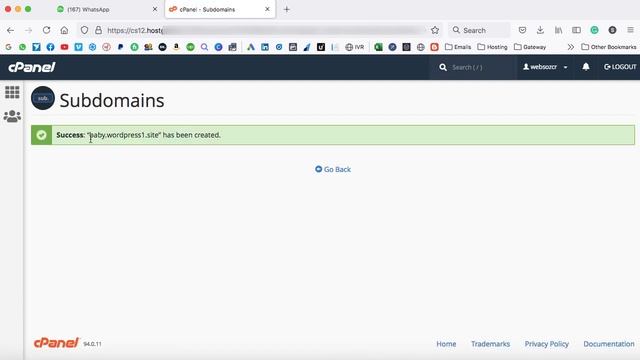Open the Trademarks footer link
This screenshot has width=640, height=360.
[490, 344]
